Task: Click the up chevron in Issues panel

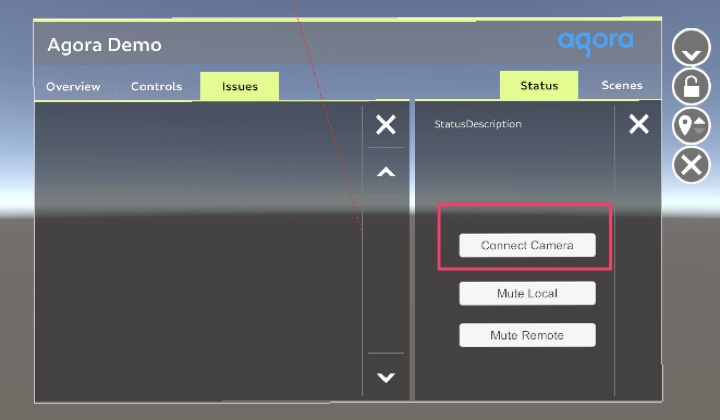Action: [x=386, y=172]
